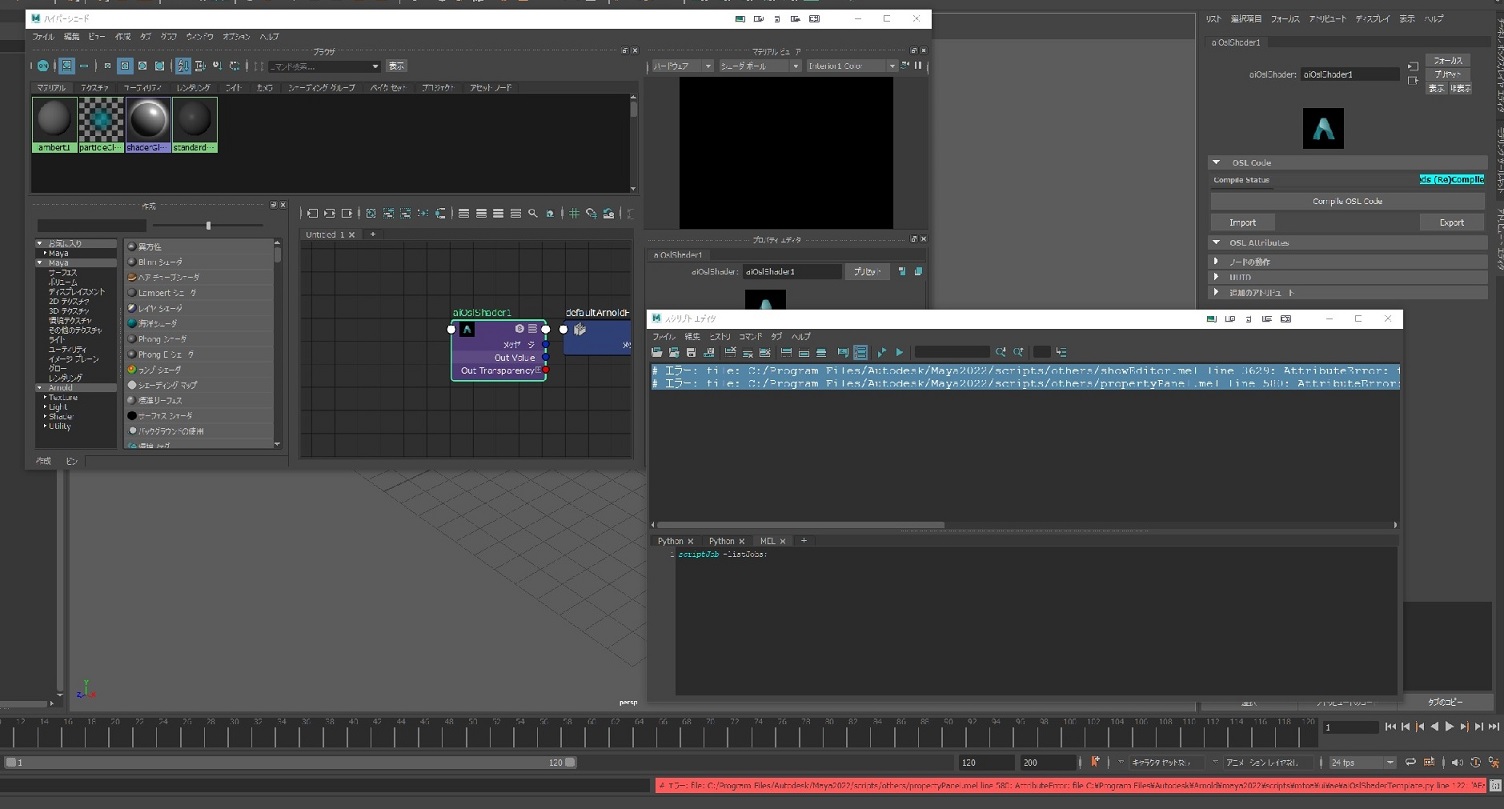
Task: Click Clear graph icon in graph toolbar
Action: (371, 213)
